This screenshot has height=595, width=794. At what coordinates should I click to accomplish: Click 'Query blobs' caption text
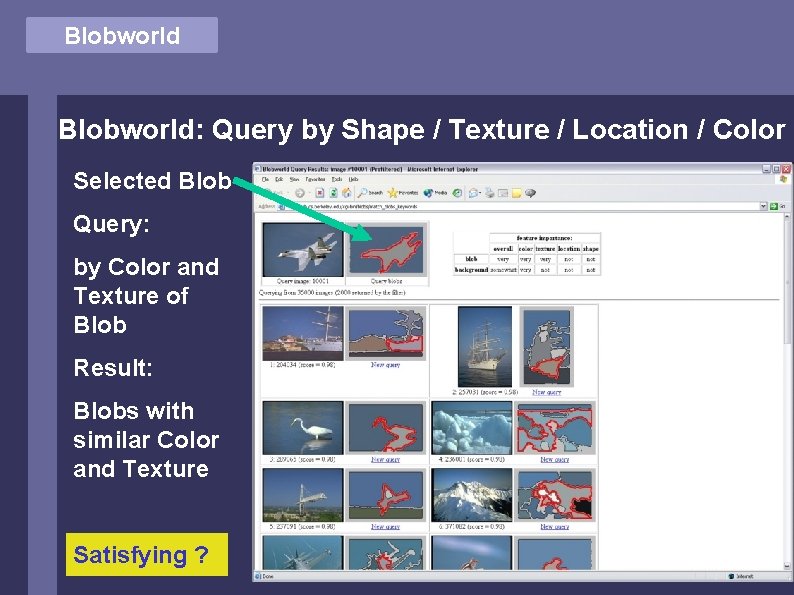(386, 281)
